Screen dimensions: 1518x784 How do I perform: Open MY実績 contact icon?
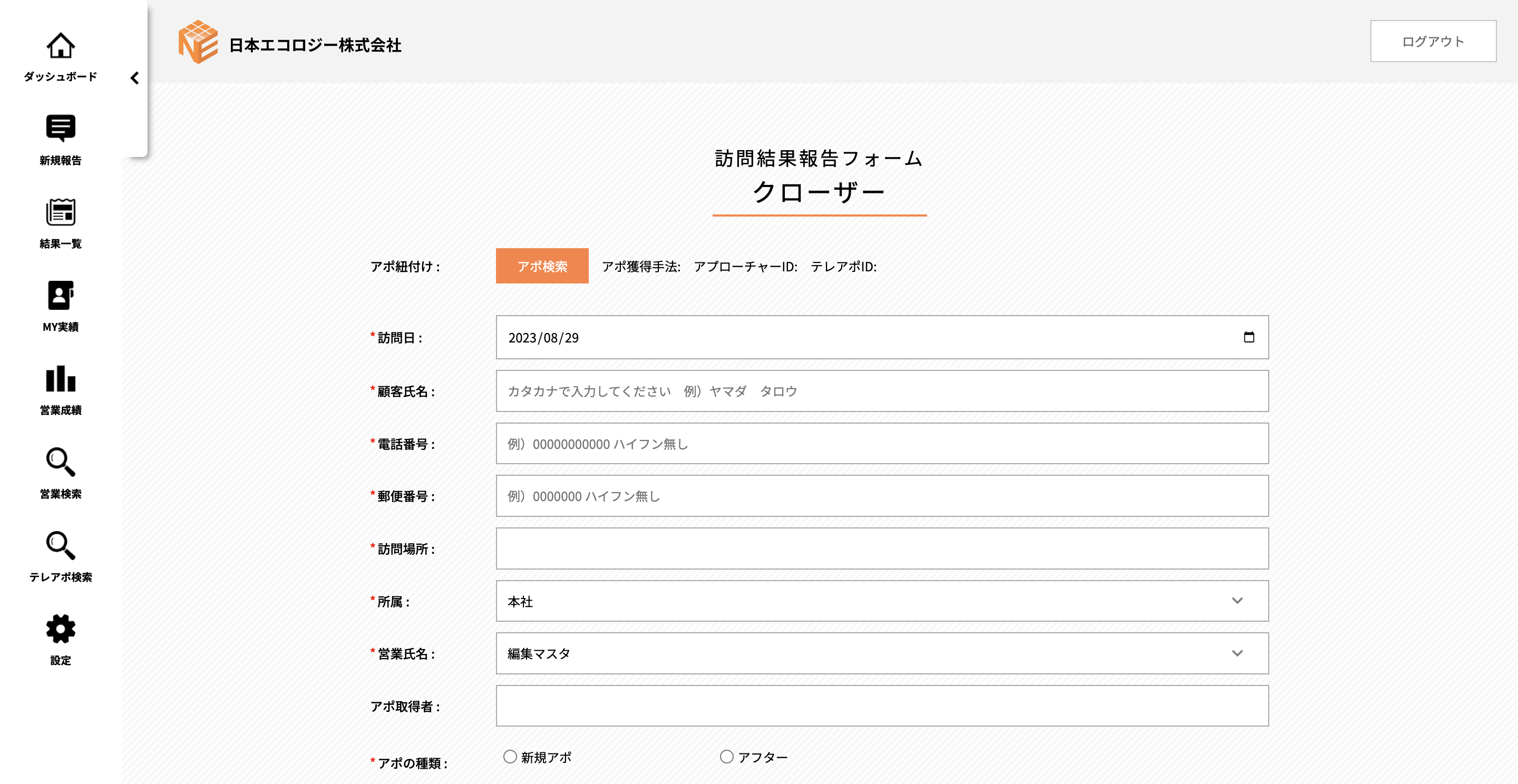pyautogui.click(x=60, y=295)
